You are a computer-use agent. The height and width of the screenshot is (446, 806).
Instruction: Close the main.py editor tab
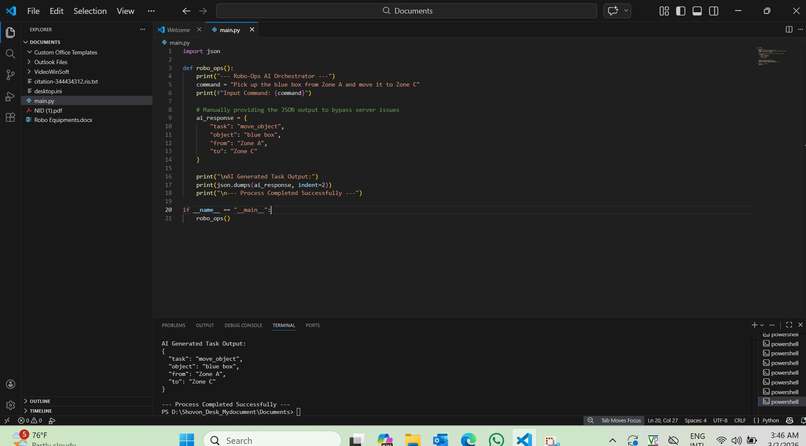pyautogui.click(x=252, y=29)
